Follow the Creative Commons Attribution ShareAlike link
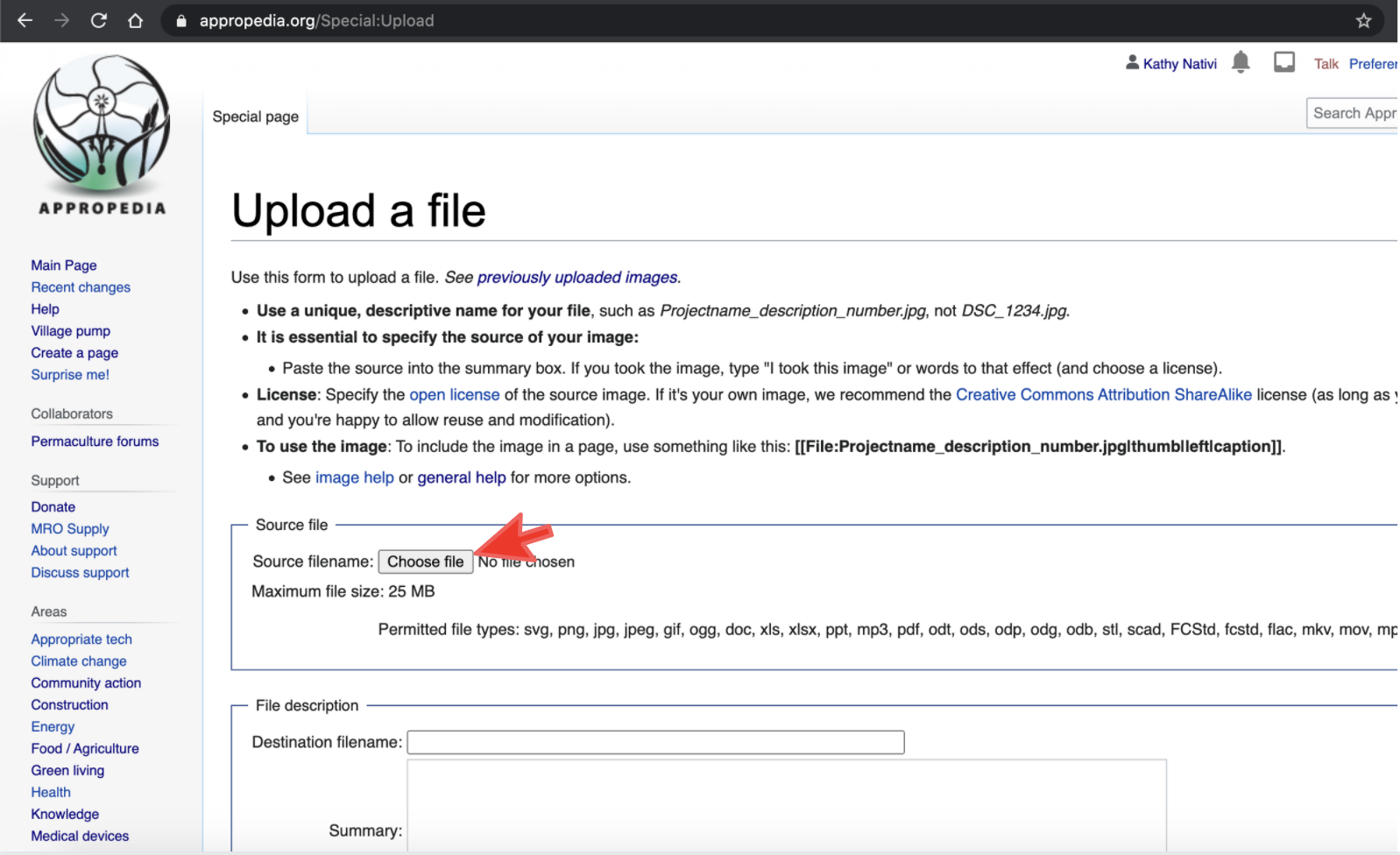This screenshot has width=1400, height=855. click(x=1103, y=395)
